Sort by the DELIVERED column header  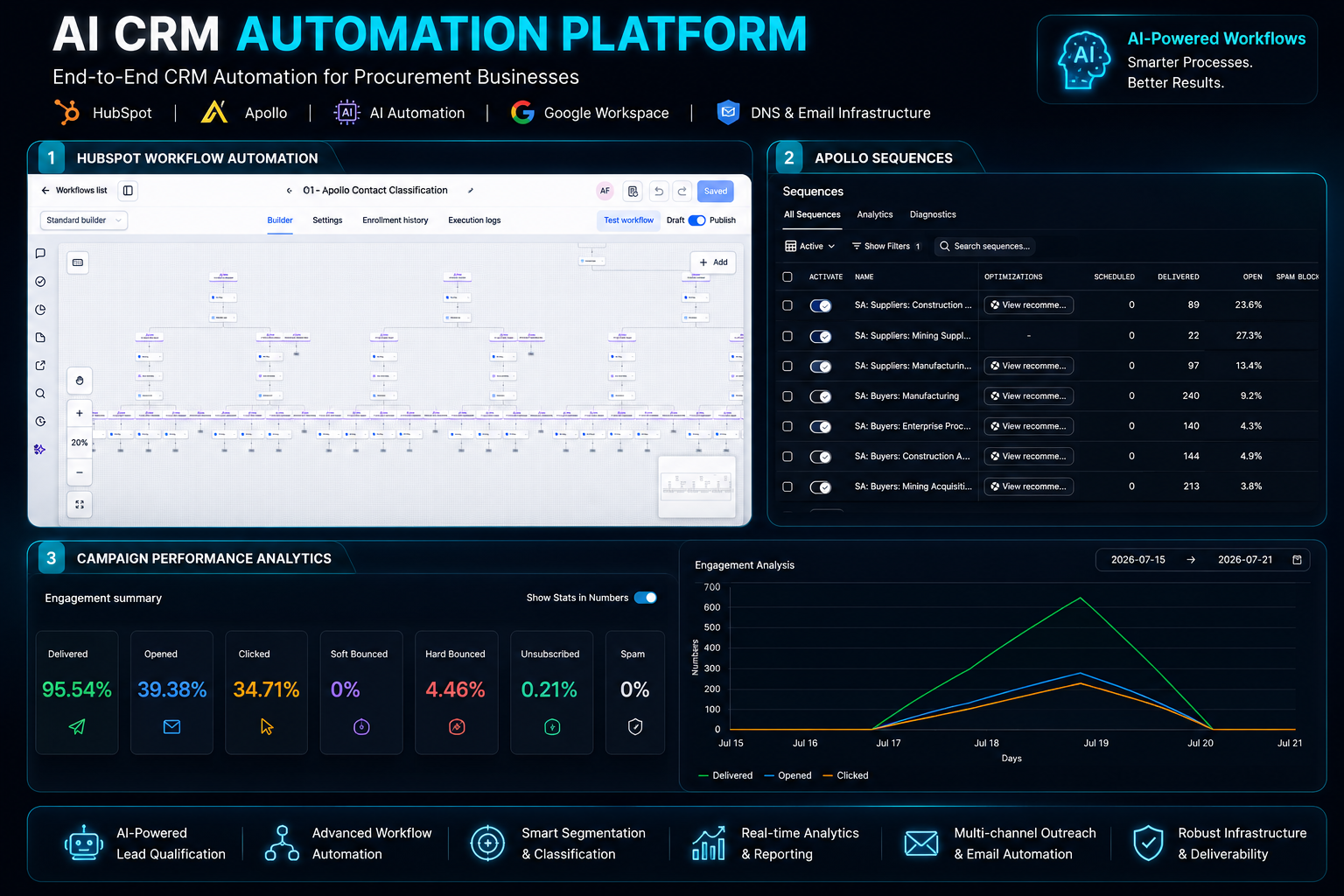pyautogui.click(x=1179, y=276)
